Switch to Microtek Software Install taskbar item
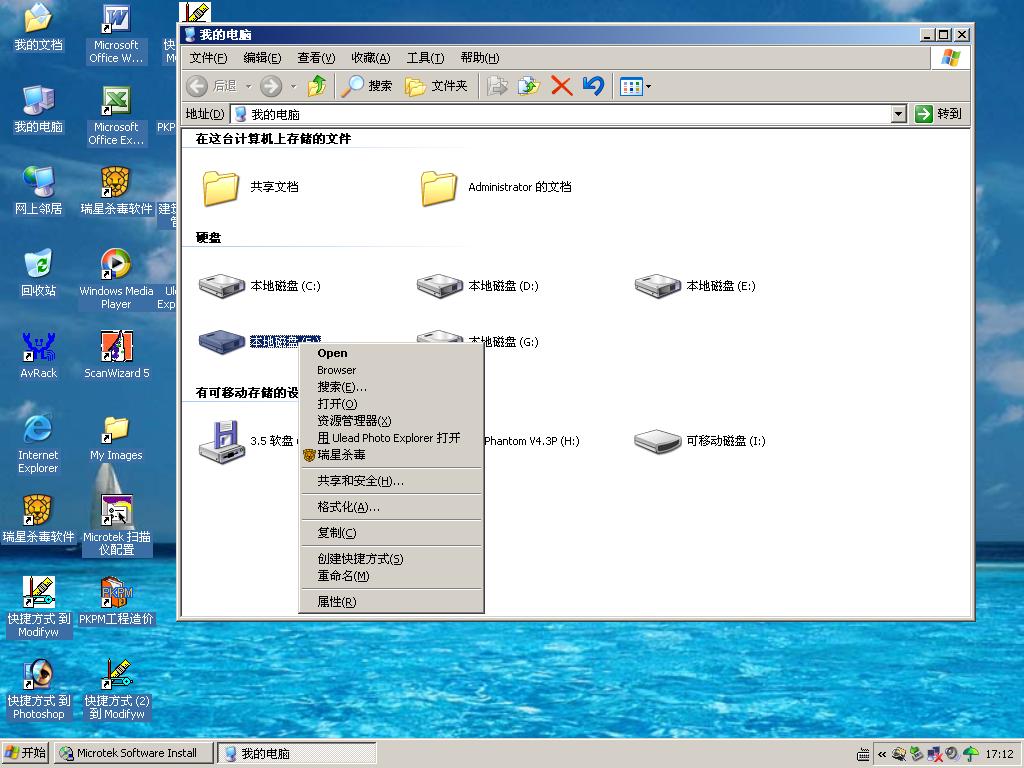The image size is (1024, 768). (134, 753)
